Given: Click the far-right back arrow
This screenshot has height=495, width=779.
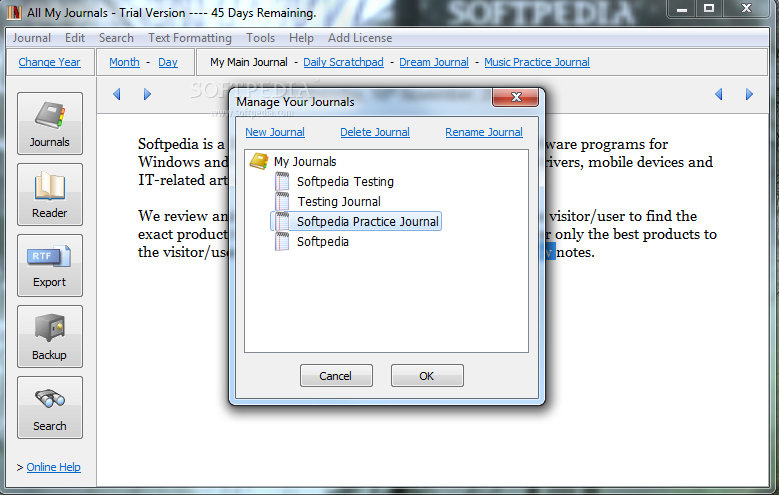Looking at the screenshot, I should [718, 94].
